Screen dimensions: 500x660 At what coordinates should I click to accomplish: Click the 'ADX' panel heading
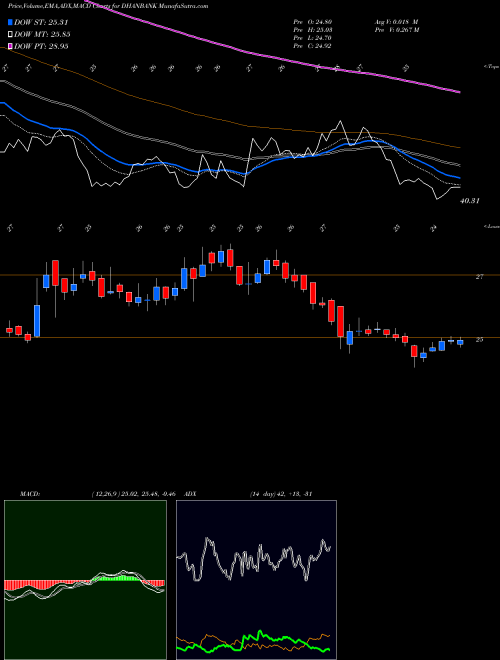[x=191, y=493]
